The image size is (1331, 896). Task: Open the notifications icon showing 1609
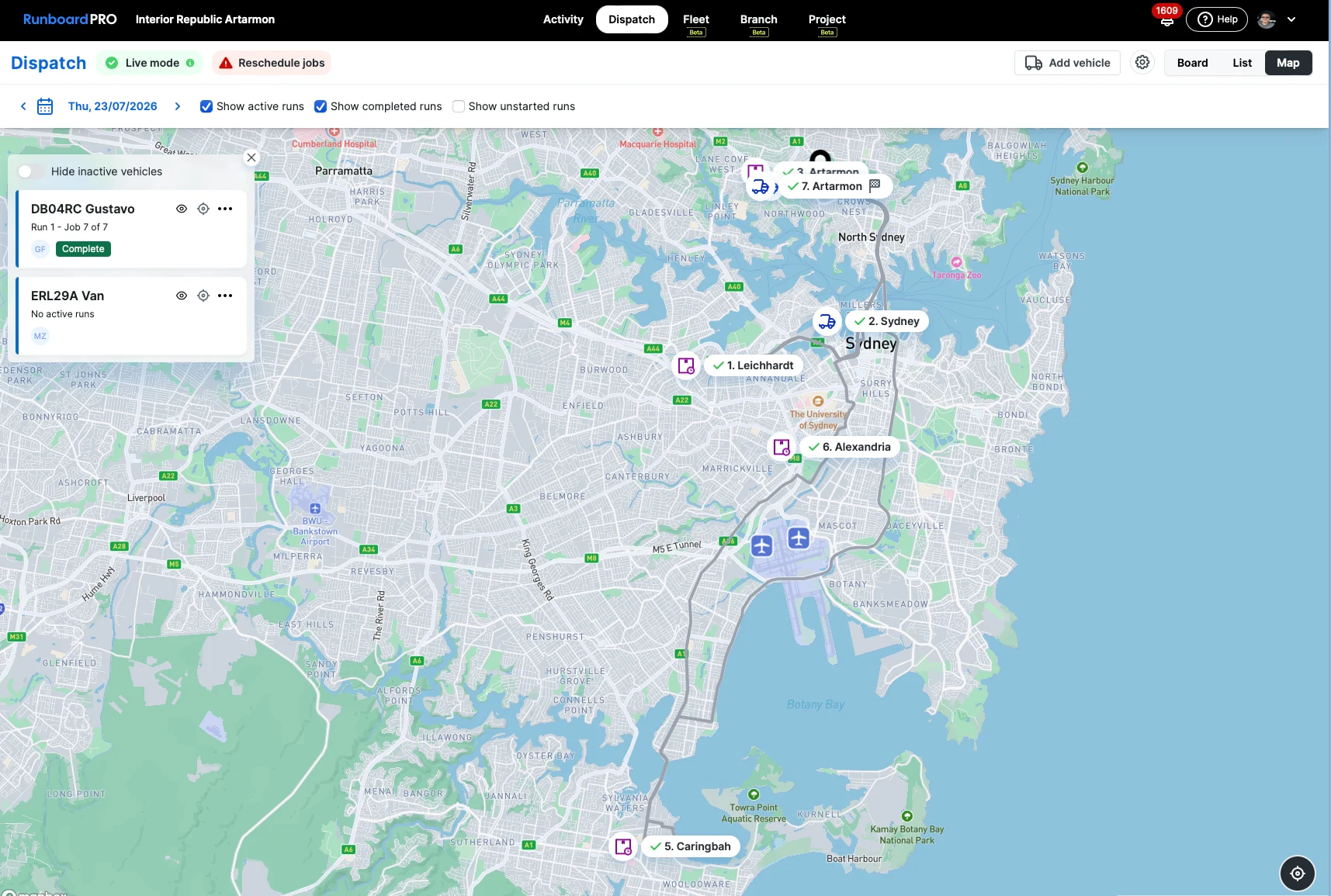1166,16
